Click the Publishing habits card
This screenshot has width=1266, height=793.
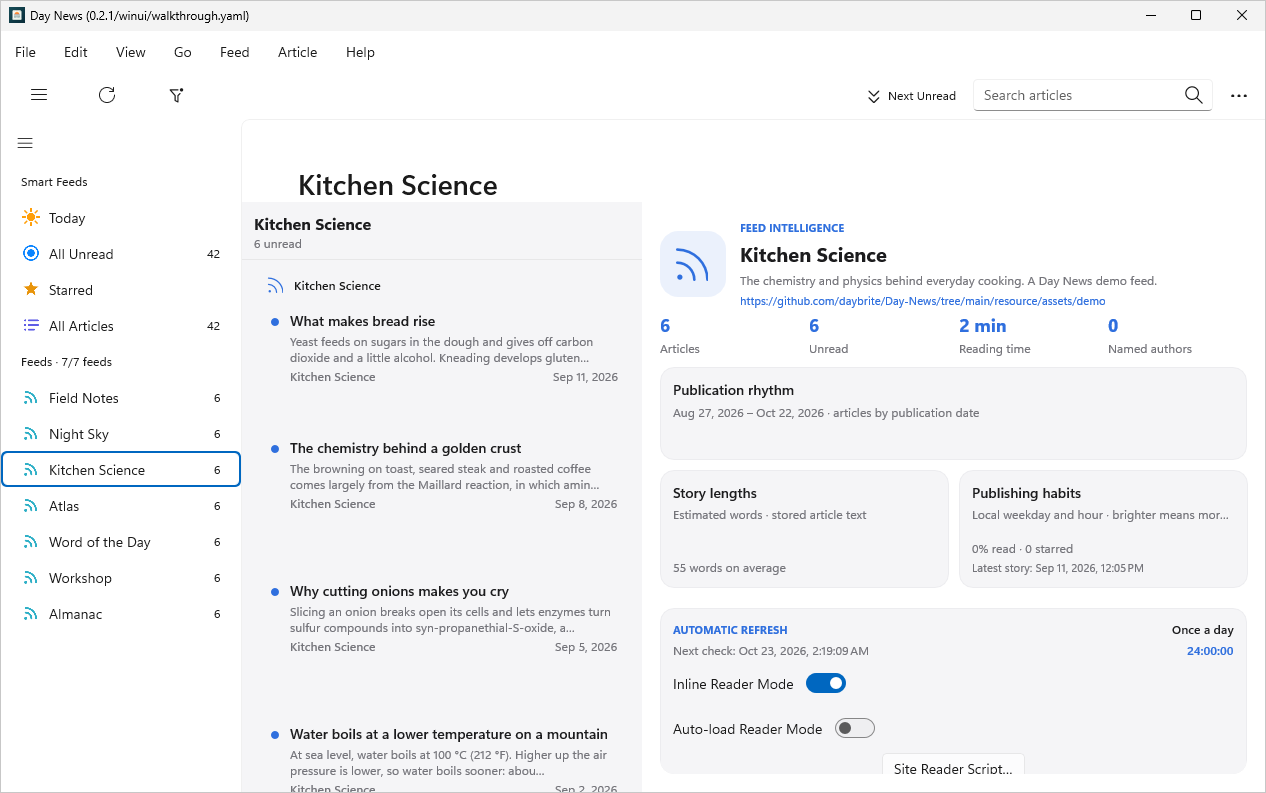pyautogui.click(x=1103, y=529)
